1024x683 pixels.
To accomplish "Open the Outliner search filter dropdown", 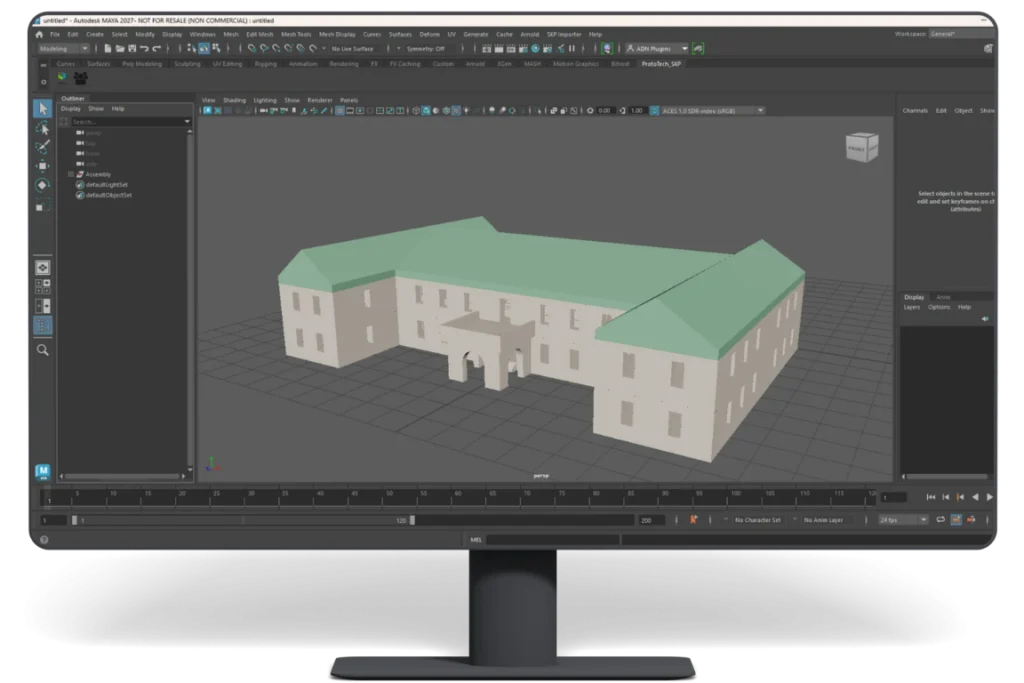I will (187, 121).
